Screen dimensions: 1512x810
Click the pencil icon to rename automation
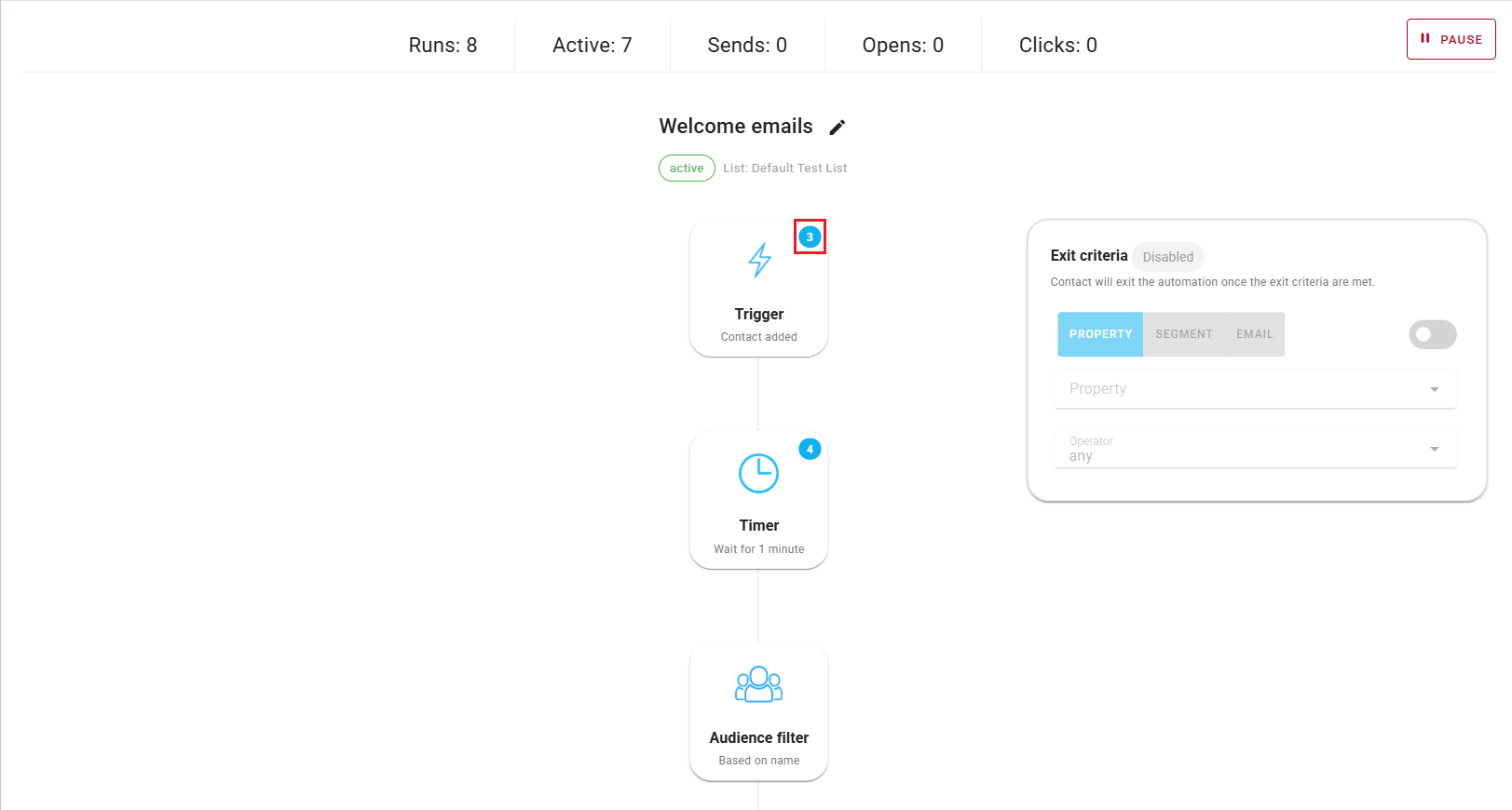tap(837, 128)
